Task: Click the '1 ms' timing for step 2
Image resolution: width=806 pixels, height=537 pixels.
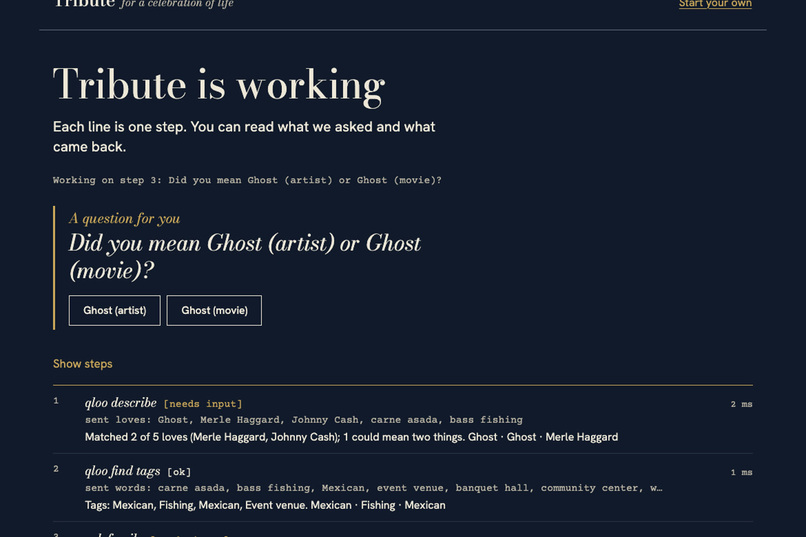Action: tap(741, 472)
